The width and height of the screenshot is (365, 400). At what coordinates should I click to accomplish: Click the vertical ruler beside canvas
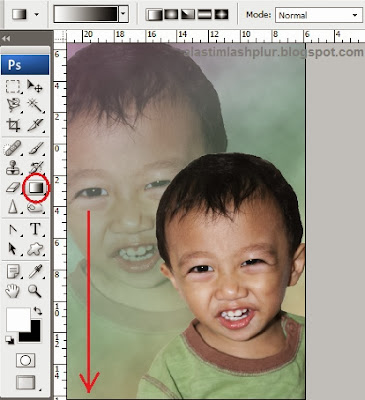click(x=60, y=221)
